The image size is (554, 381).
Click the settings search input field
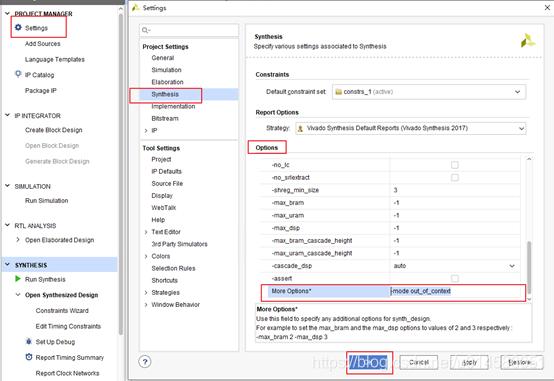click(x=189, y=30)
